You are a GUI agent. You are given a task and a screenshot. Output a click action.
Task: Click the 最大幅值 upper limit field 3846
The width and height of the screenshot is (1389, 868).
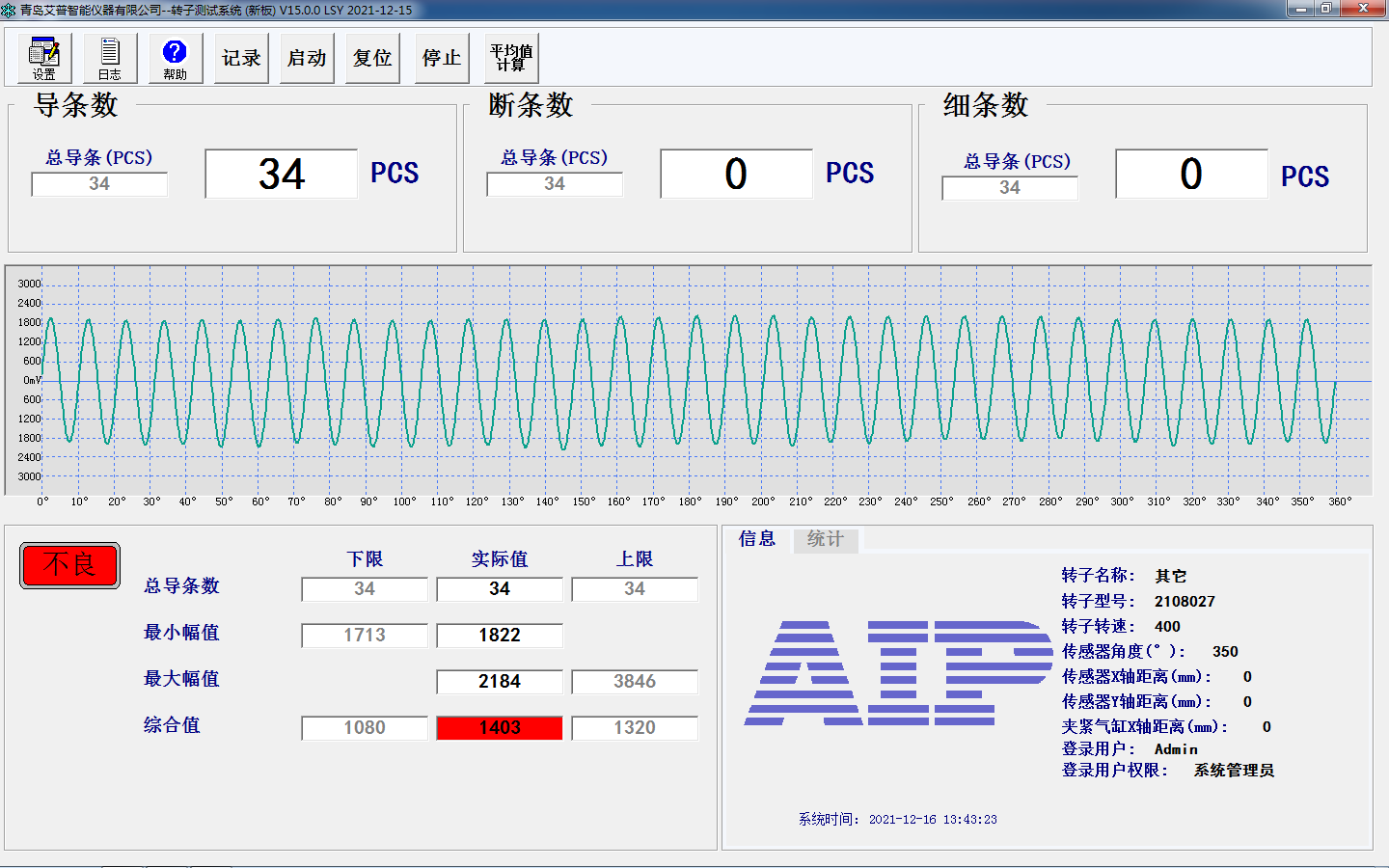(x=634, y=681)
